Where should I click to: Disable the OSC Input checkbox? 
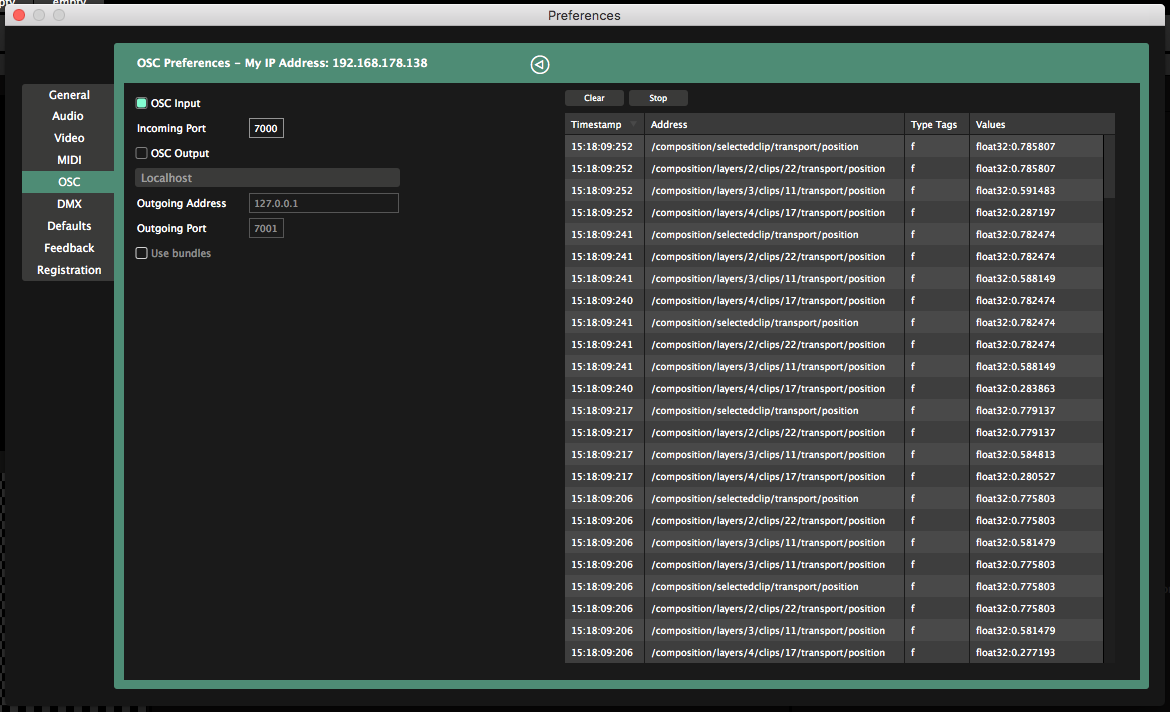pyautogui.click(x=142, y=103)
